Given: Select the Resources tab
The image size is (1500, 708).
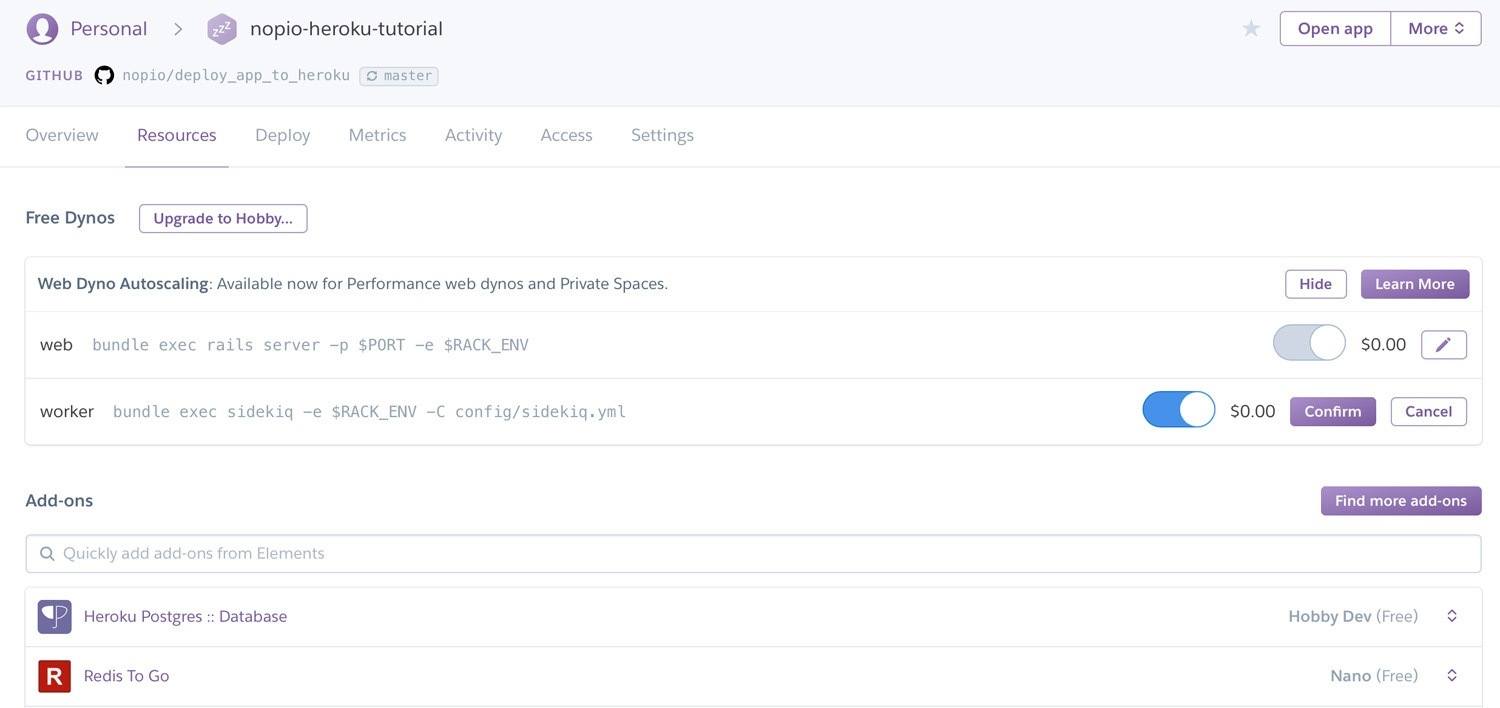Looking at the screenshot, I should click(177, 135).
